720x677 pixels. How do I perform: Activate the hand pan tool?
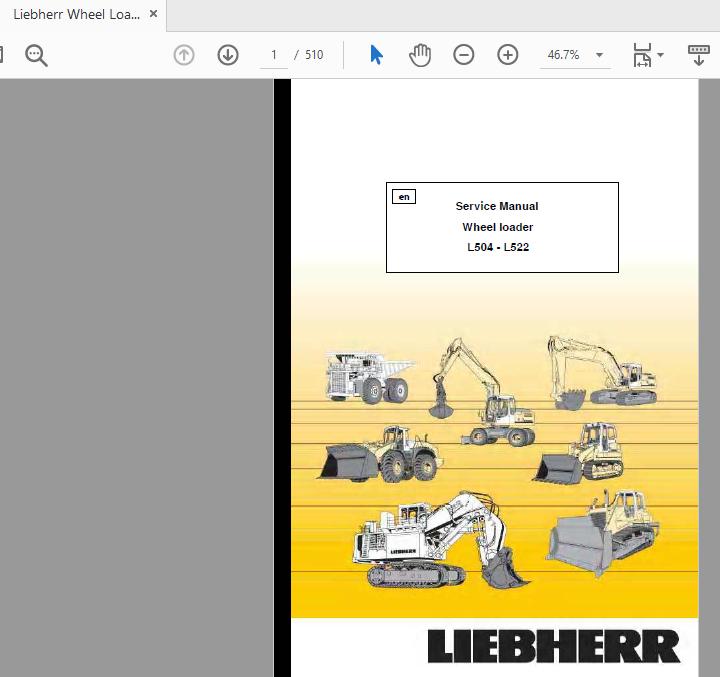pos(420,55)
